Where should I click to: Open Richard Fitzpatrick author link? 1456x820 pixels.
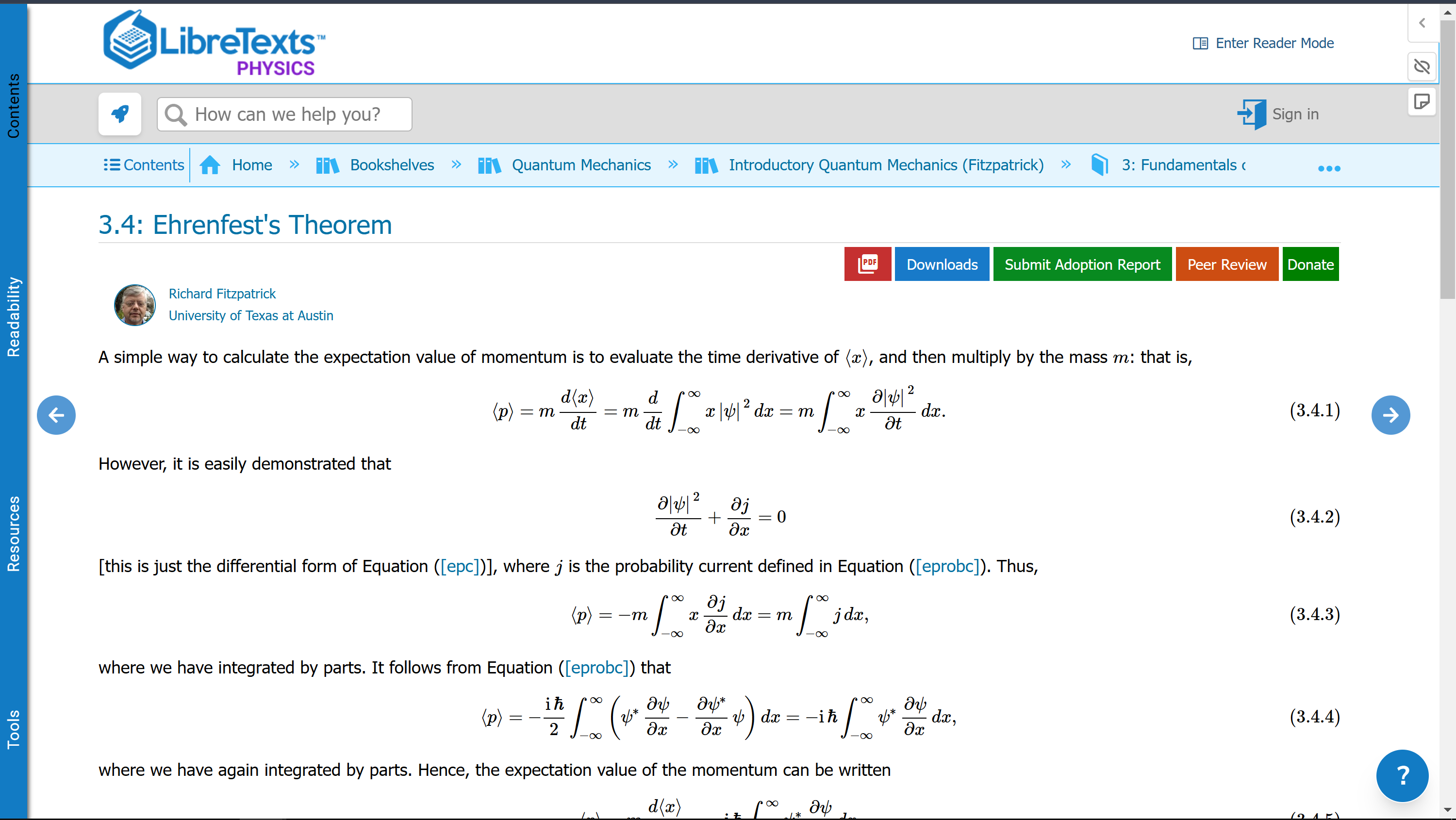[222, 293]
